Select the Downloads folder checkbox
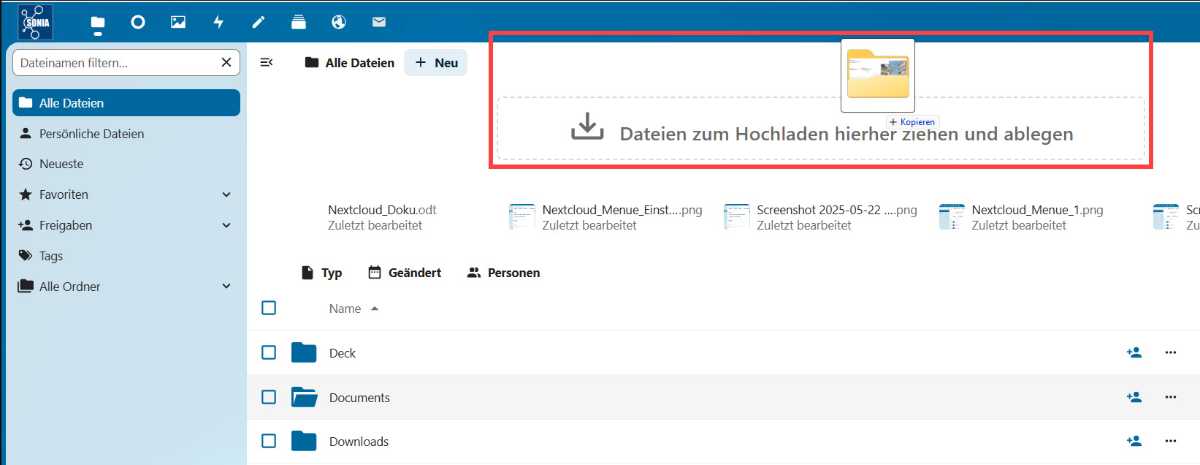1200x465 pixels. pyautogui.click(x=269, y=441)
